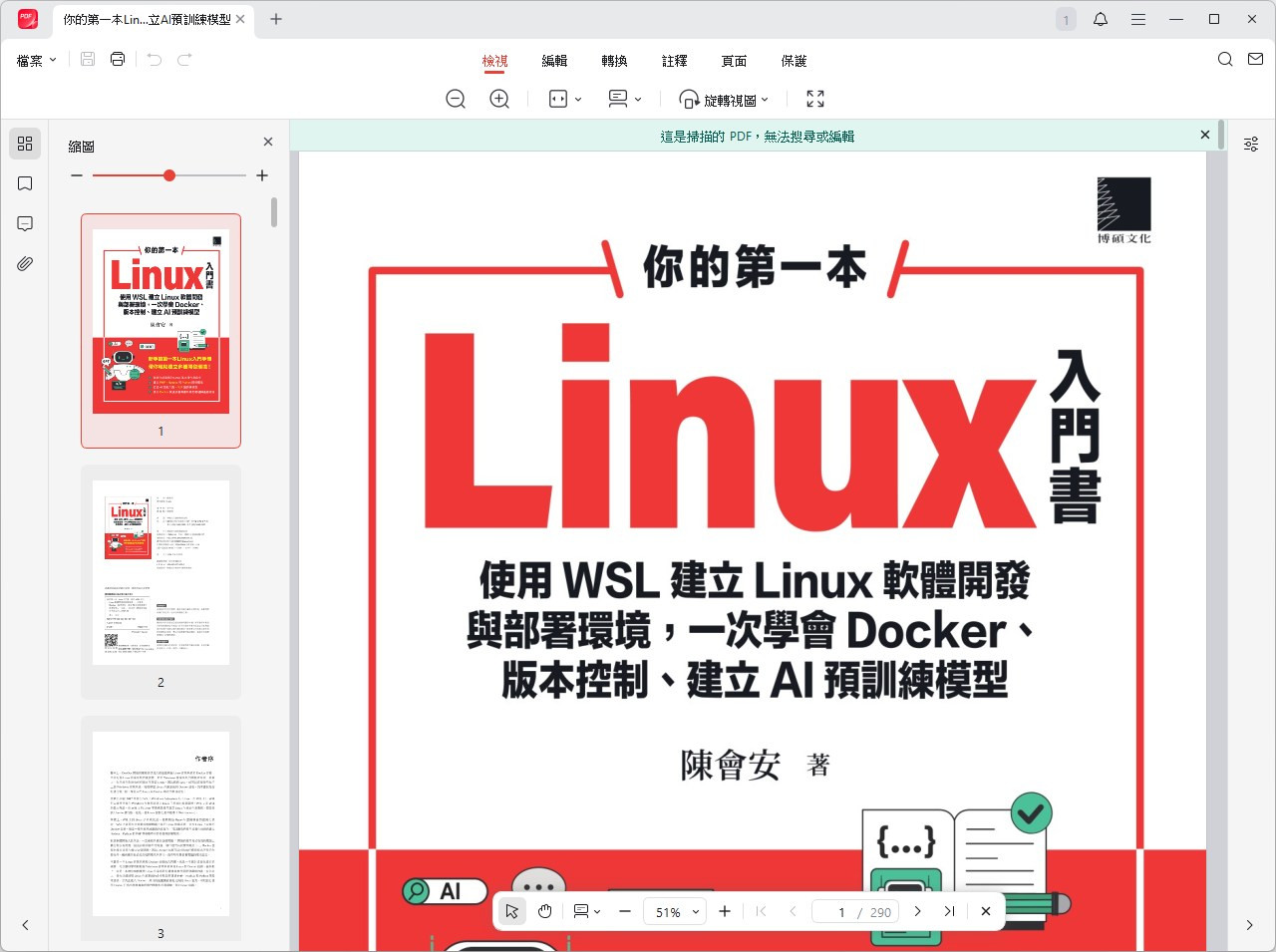
Task: Go to previous page arrow
Action: (x=793, y=911)
